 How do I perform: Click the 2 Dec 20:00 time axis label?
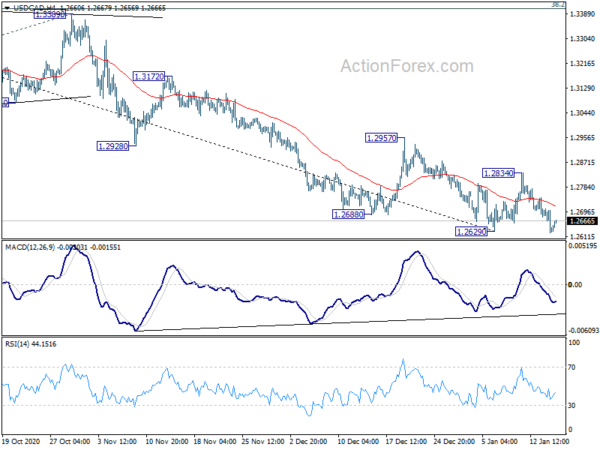(308, 441)
